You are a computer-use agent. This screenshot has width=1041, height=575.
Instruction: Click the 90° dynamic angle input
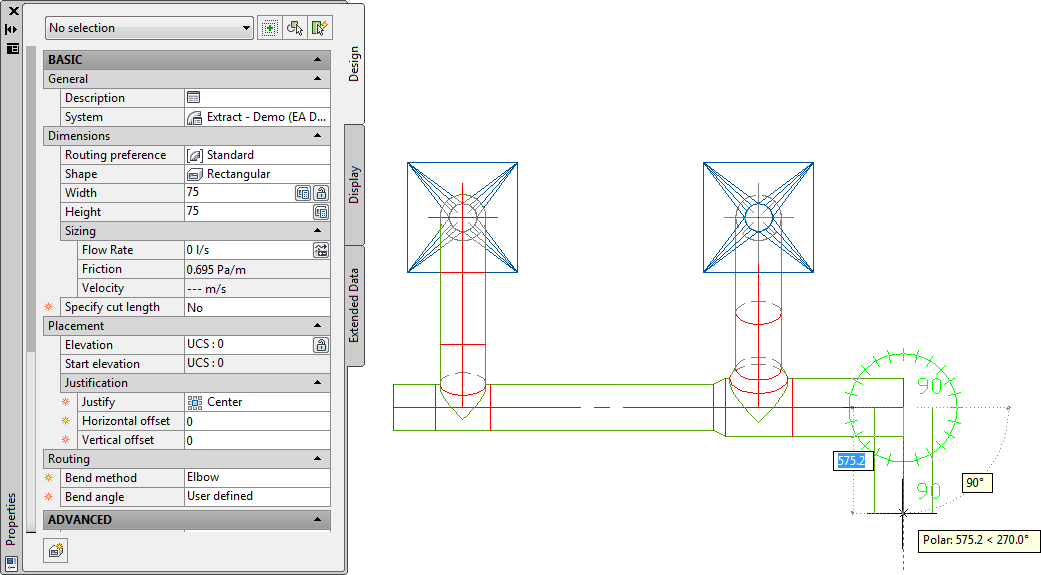tap(977, 483)
